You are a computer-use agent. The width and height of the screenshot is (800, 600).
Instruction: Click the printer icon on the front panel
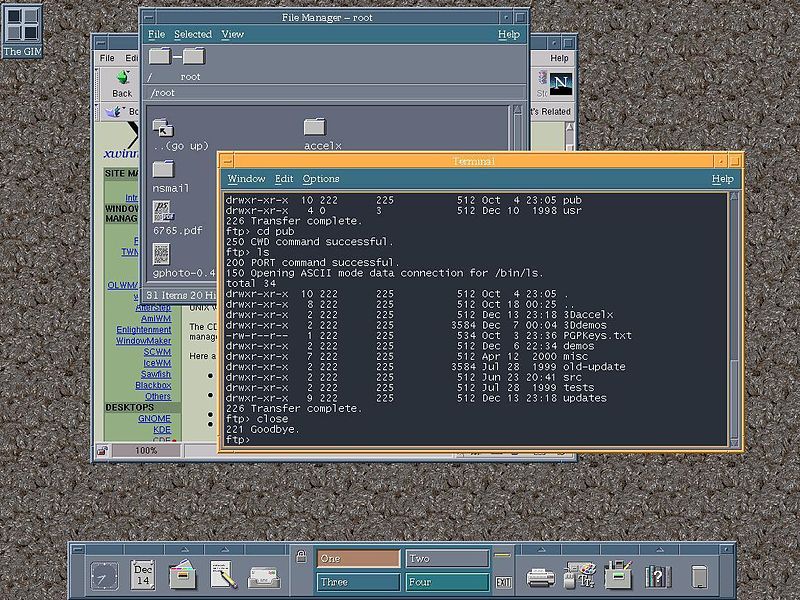(x=540, y=575)
